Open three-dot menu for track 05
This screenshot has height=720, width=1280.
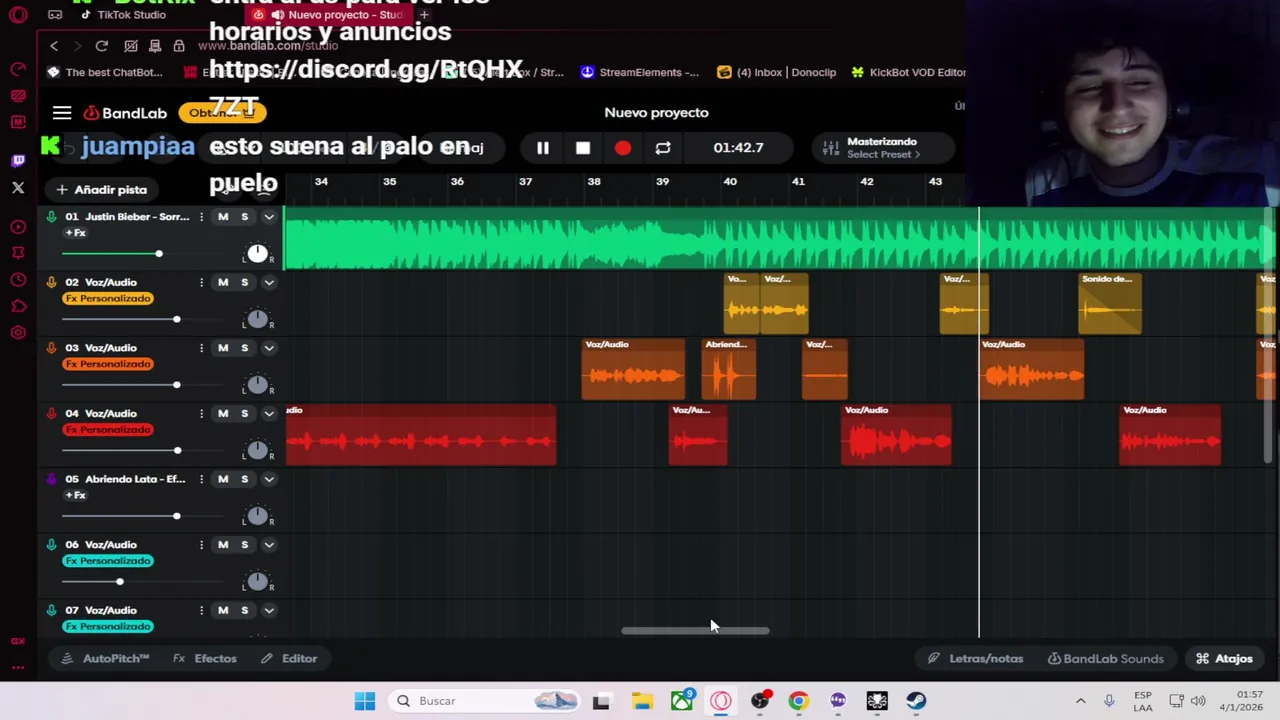[201, 479]
